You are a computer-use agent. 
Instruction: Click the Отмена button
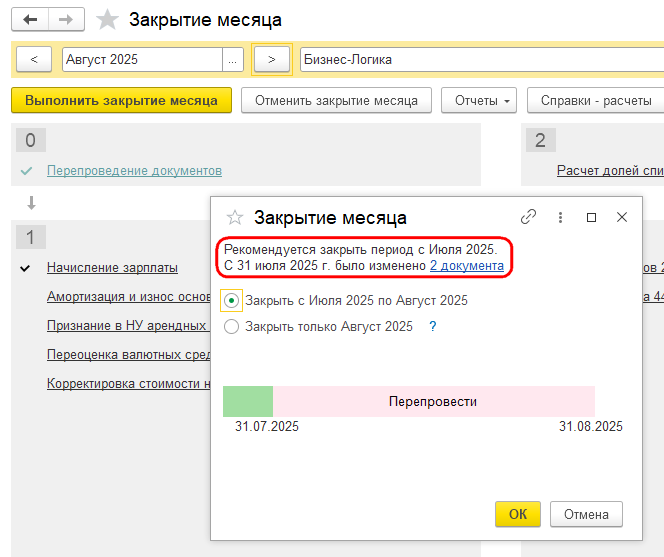(586, 514)
